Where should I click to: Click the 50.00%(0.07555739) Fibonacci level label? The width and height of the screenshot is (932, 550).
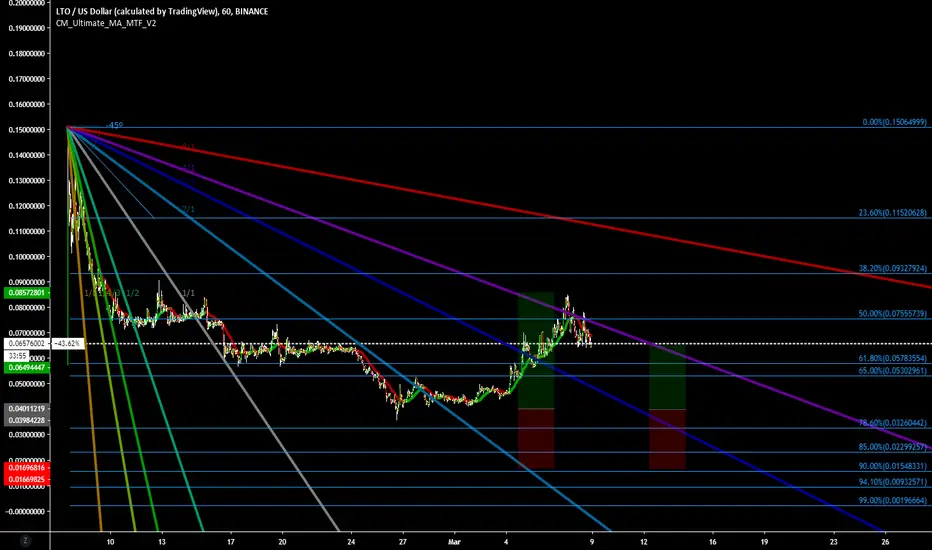pyautogui.click(x=892, y=313)
